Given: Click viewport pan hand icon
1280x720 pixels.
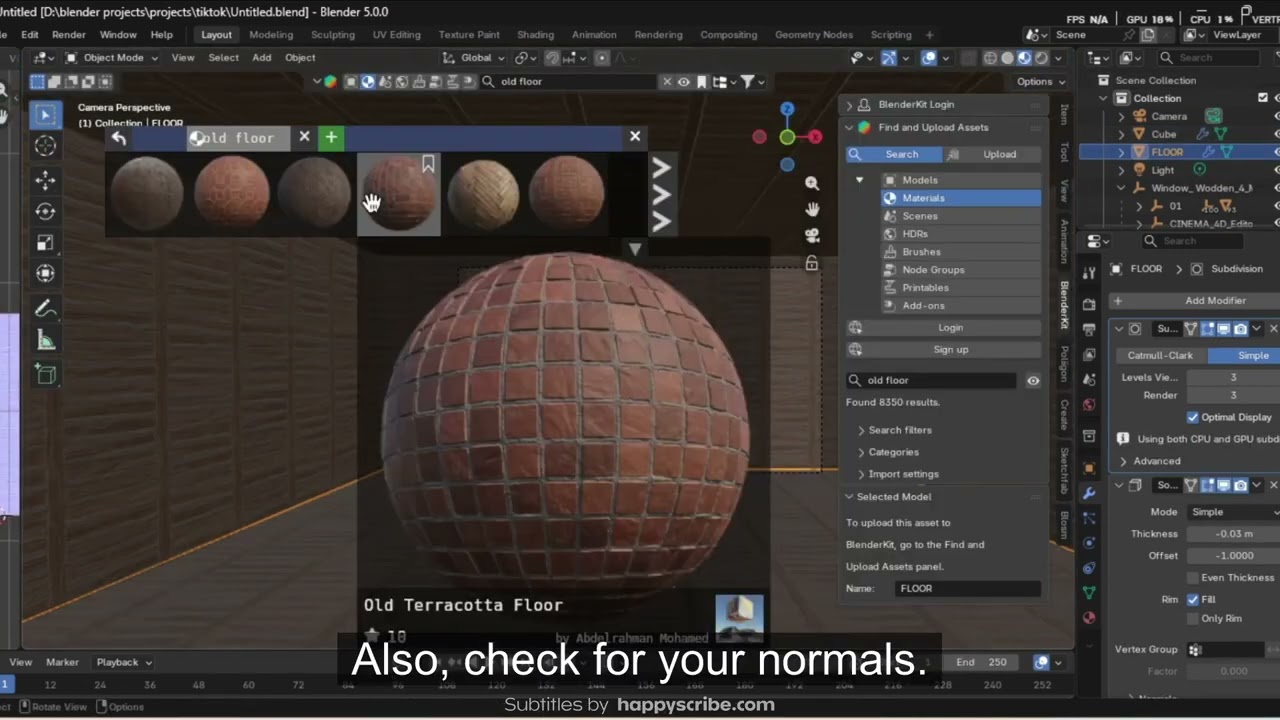Looking at the screenshot, I should point(812,209).
